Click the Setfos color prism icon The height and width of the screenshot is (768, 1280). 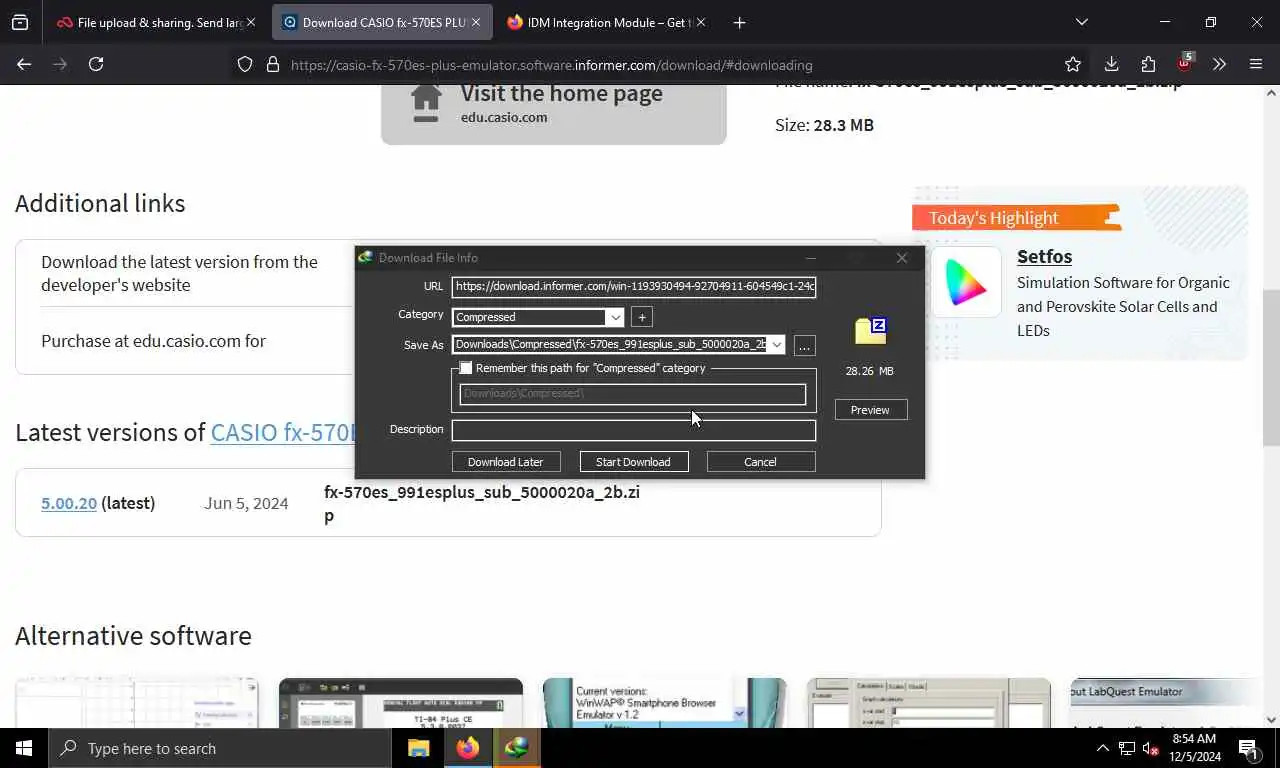[x=965, y=282]
